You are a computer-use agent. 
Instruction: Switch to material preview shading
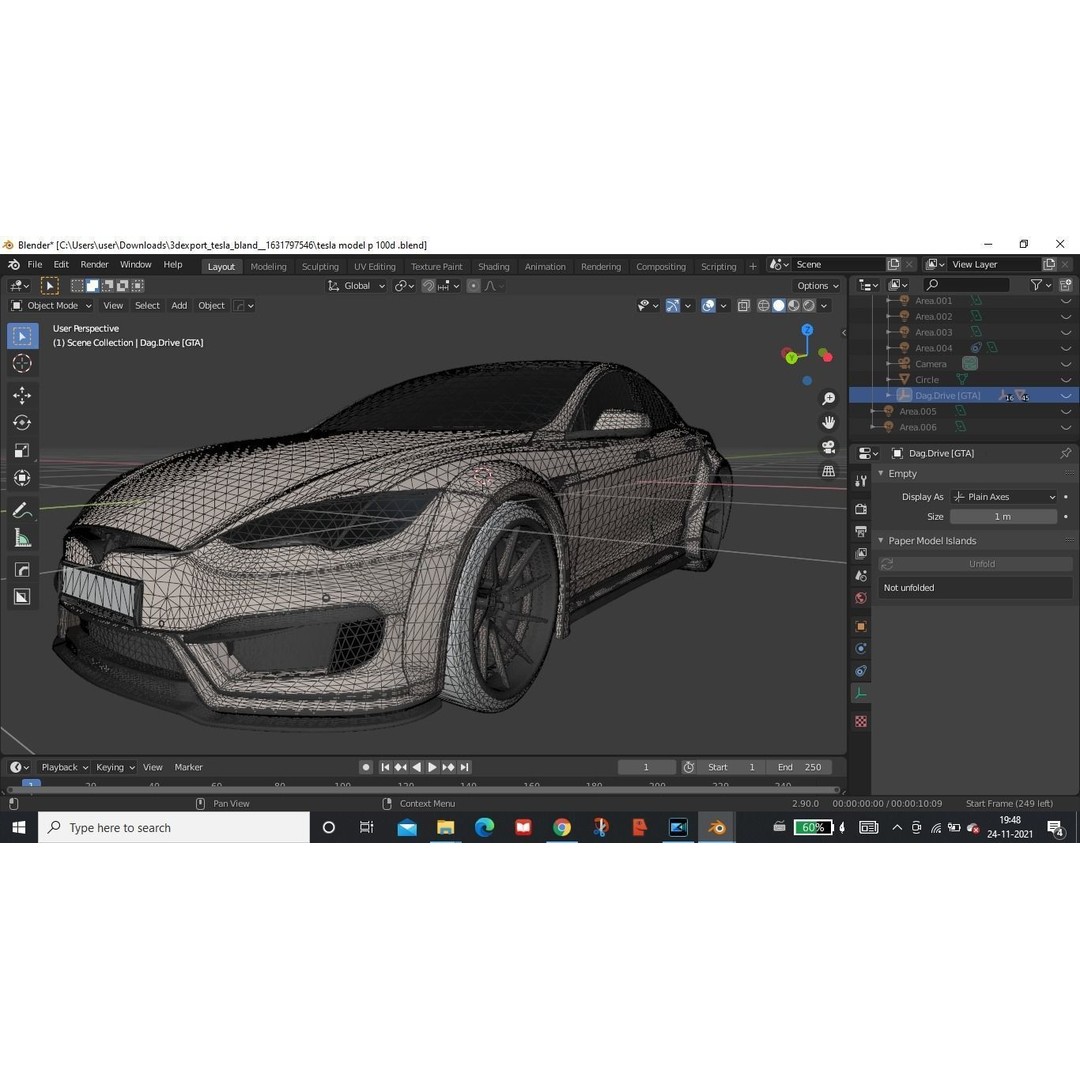793,305
